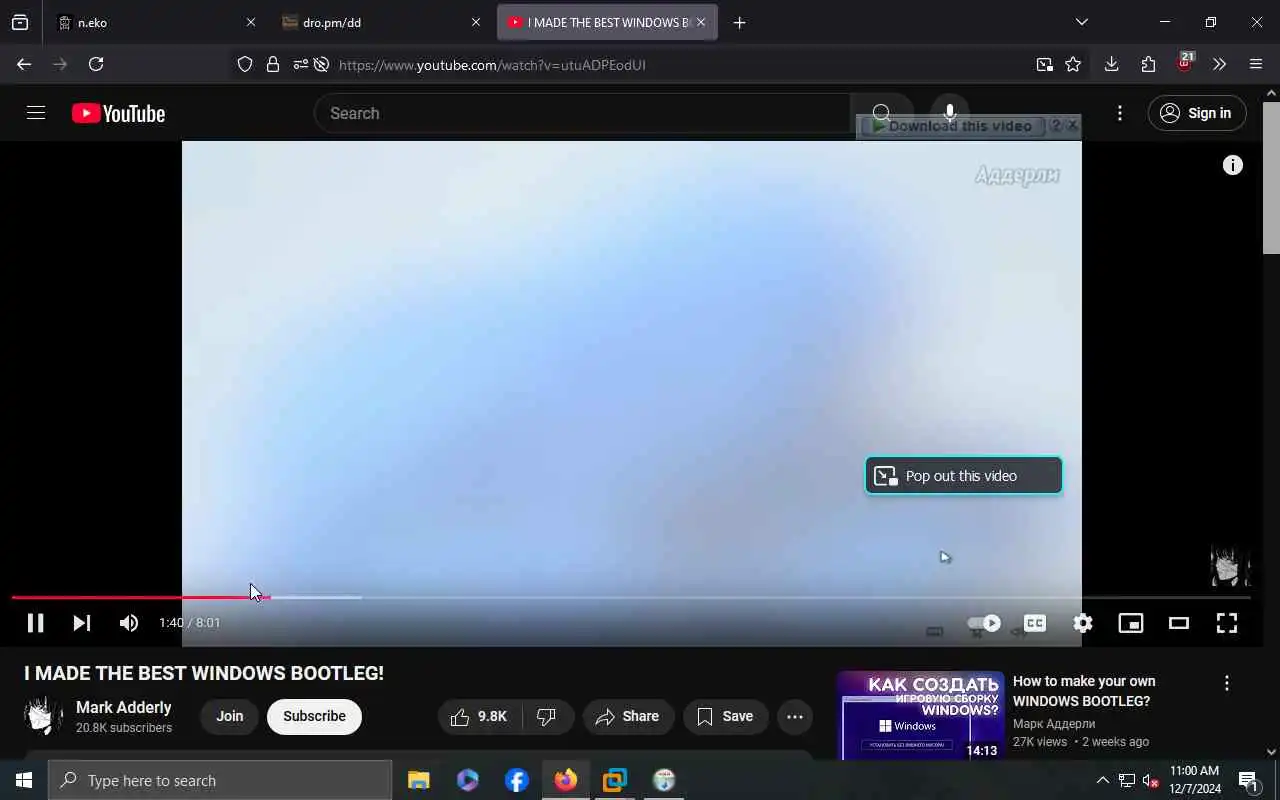Share the video
This screenshot has width=1280, height=800.
pos(628,716)
